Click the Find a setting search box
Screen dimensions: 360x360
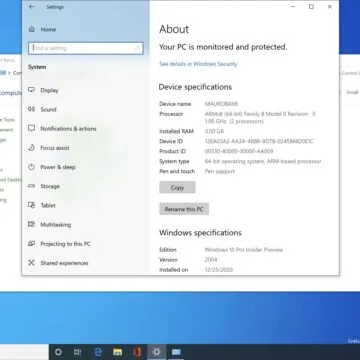(86, 48)
